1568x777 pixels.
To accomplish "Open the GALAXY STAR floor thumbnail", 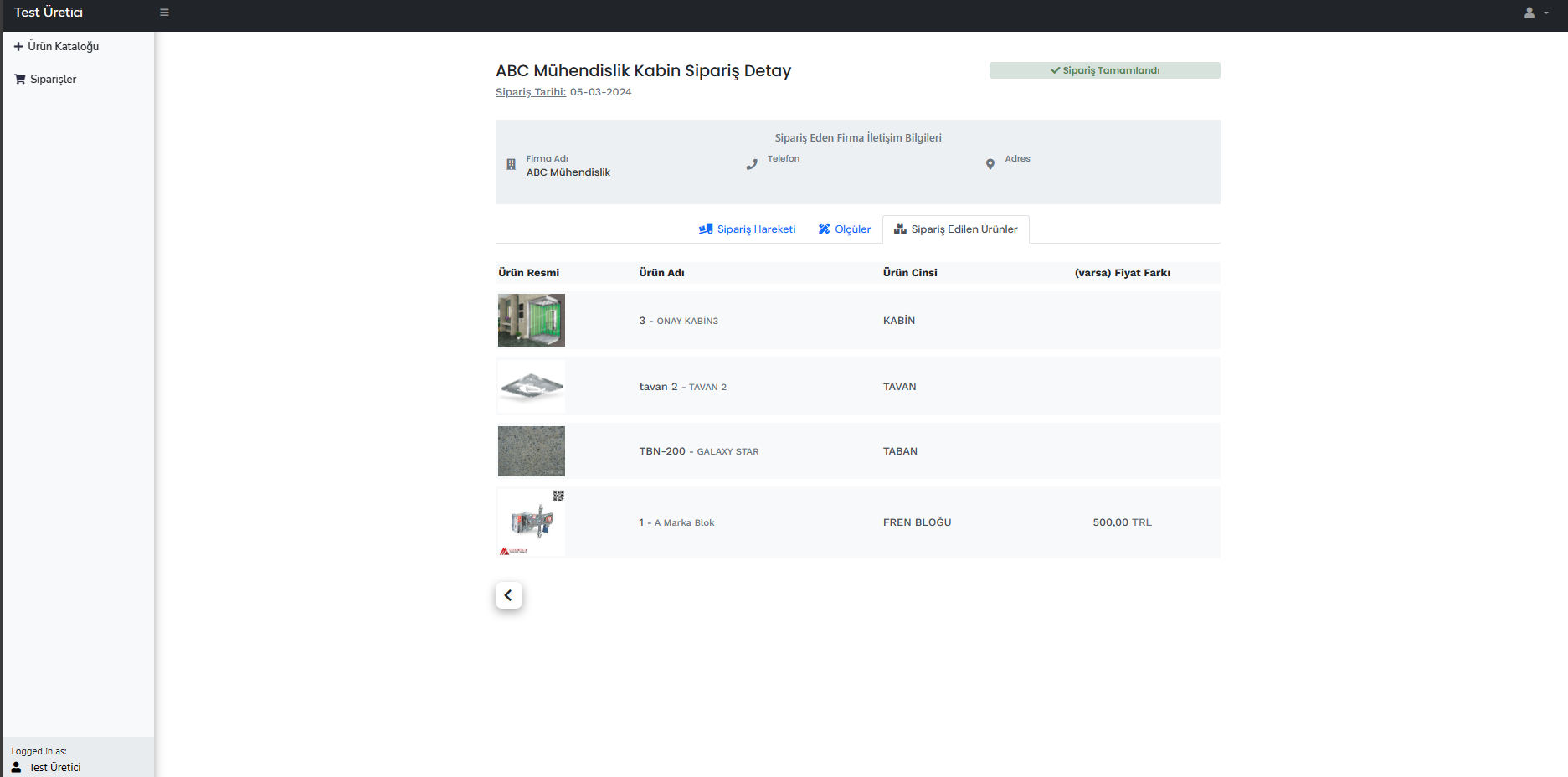I will [532, 450].
